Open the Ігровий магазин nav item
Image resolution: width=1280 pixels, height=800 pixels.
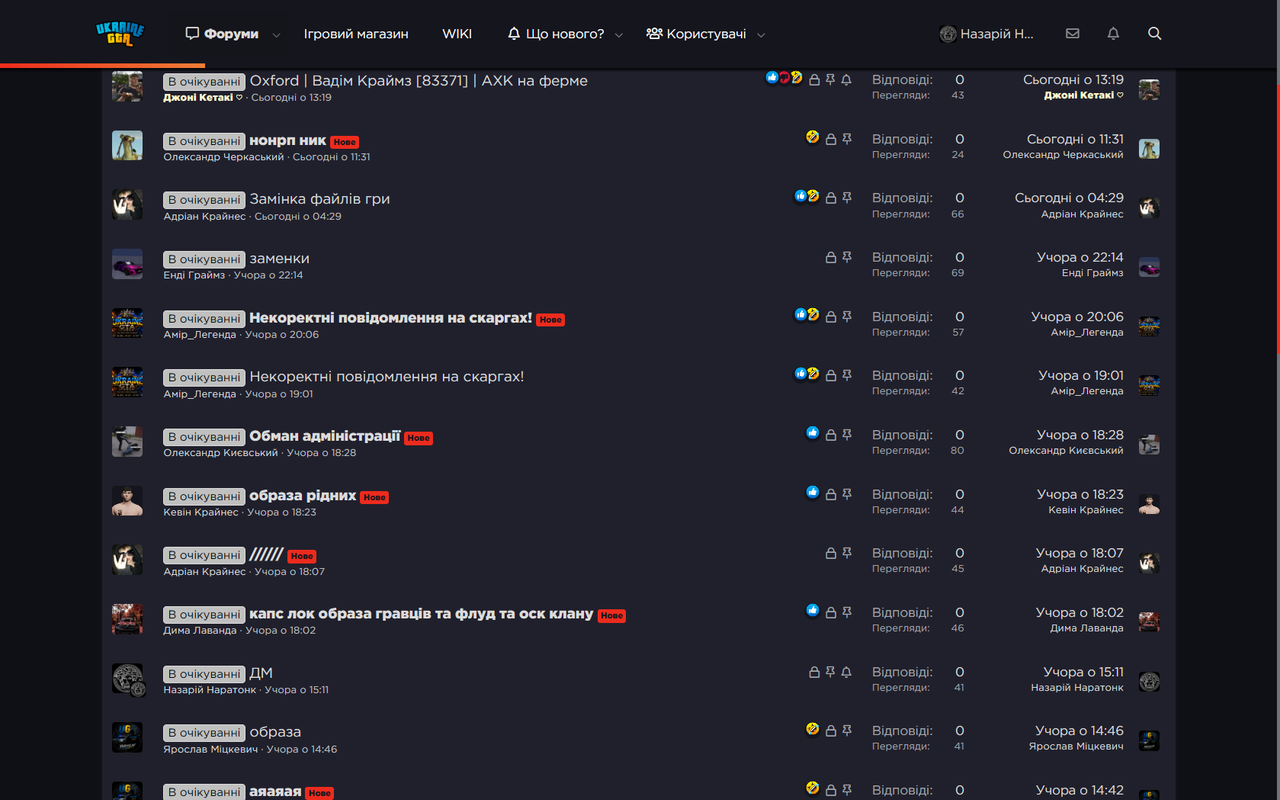pos(356,34)
